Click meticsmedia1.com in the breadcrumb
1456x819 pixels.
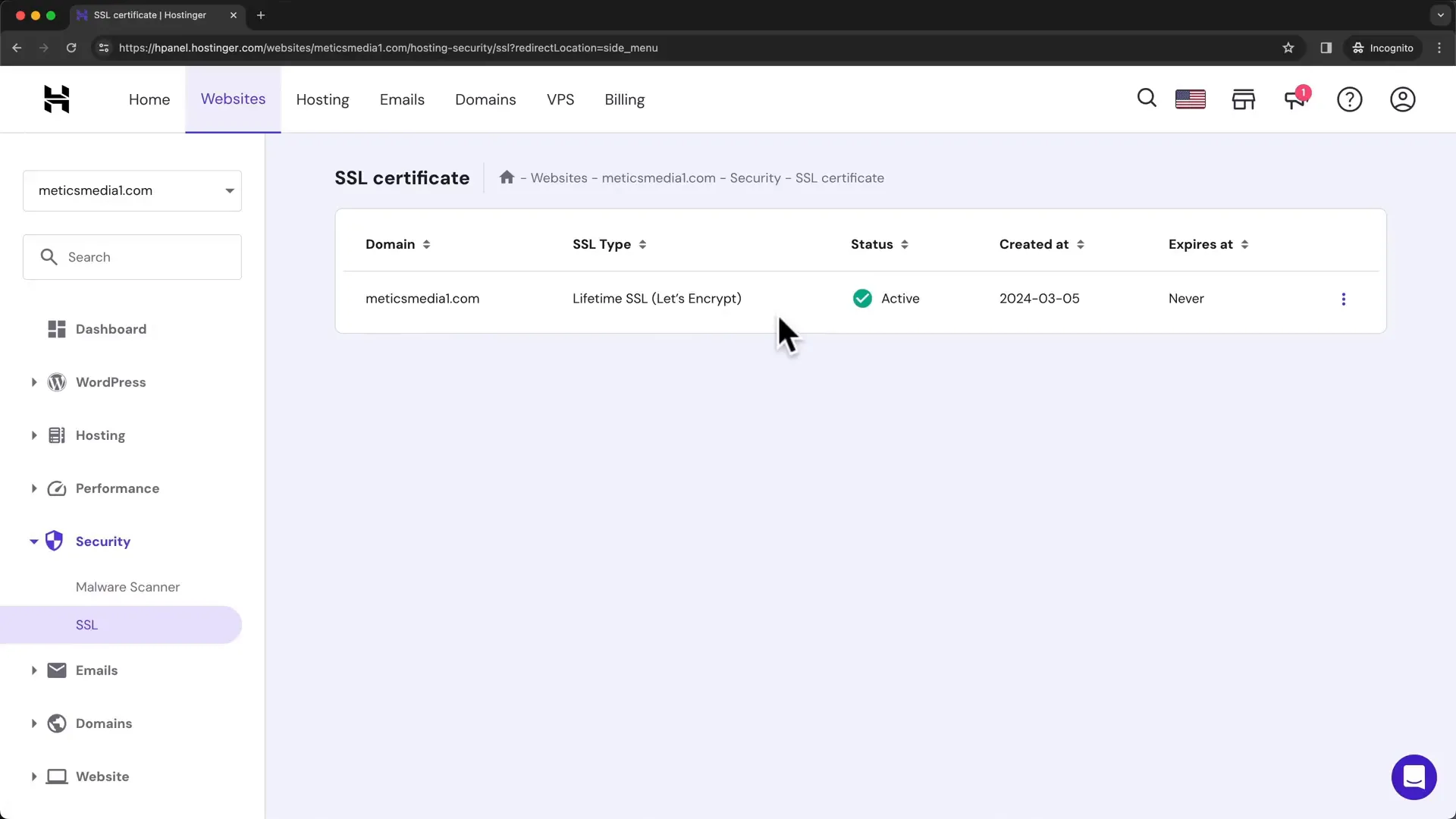[x=658, y=177]
